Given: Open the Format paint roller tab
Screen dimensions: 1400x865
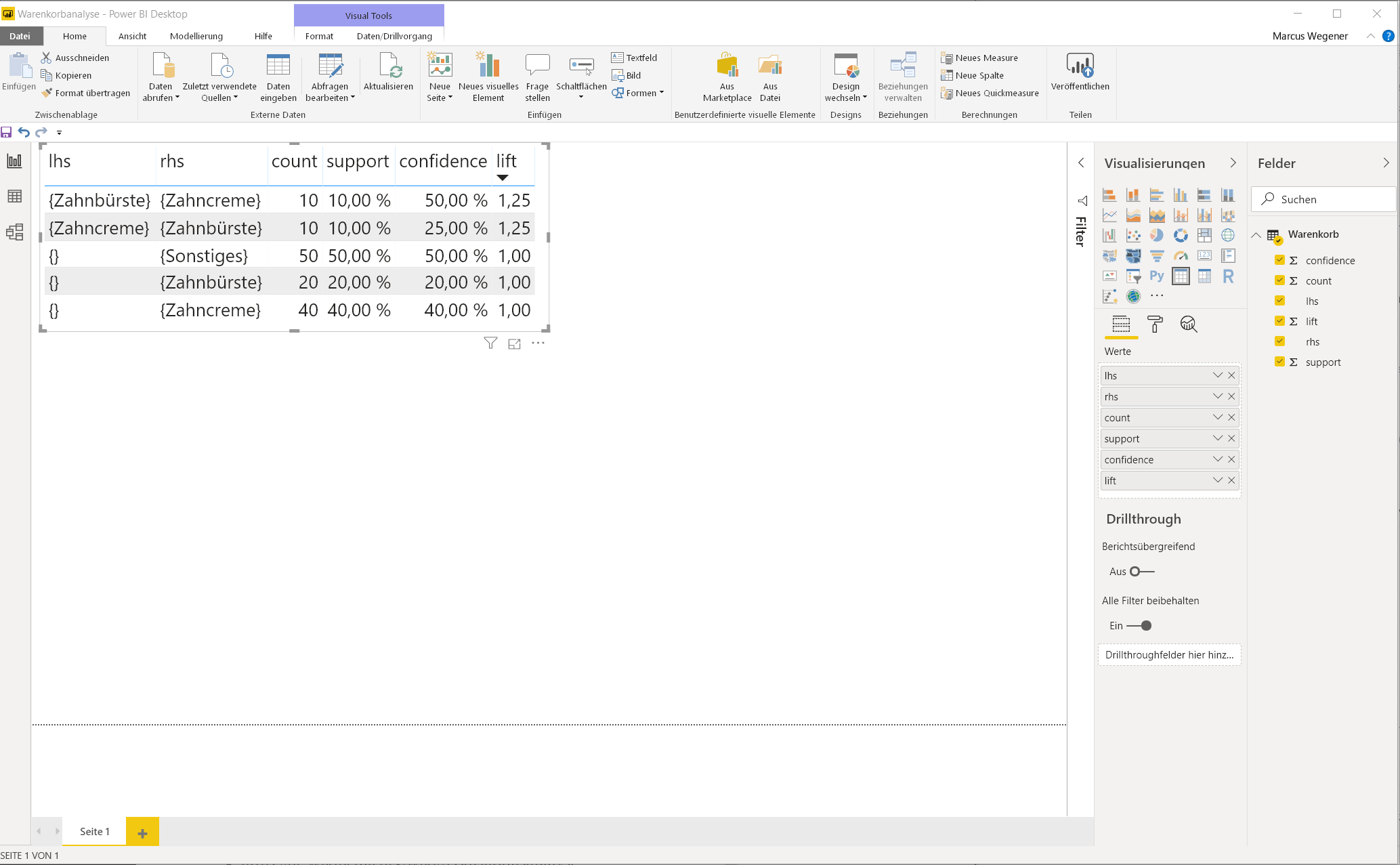Looking at the screenshot, I should pyautogui.click(x=1155, y=324).
